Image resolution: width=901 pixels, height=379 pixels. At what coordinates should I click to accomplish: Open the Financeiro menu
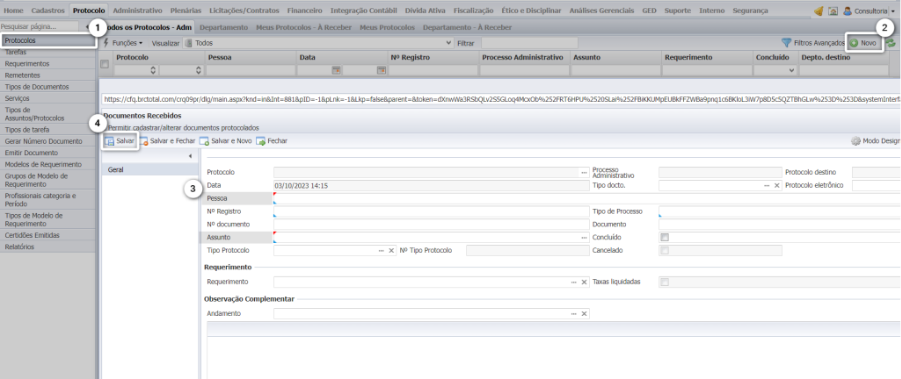tap(305, 10)
